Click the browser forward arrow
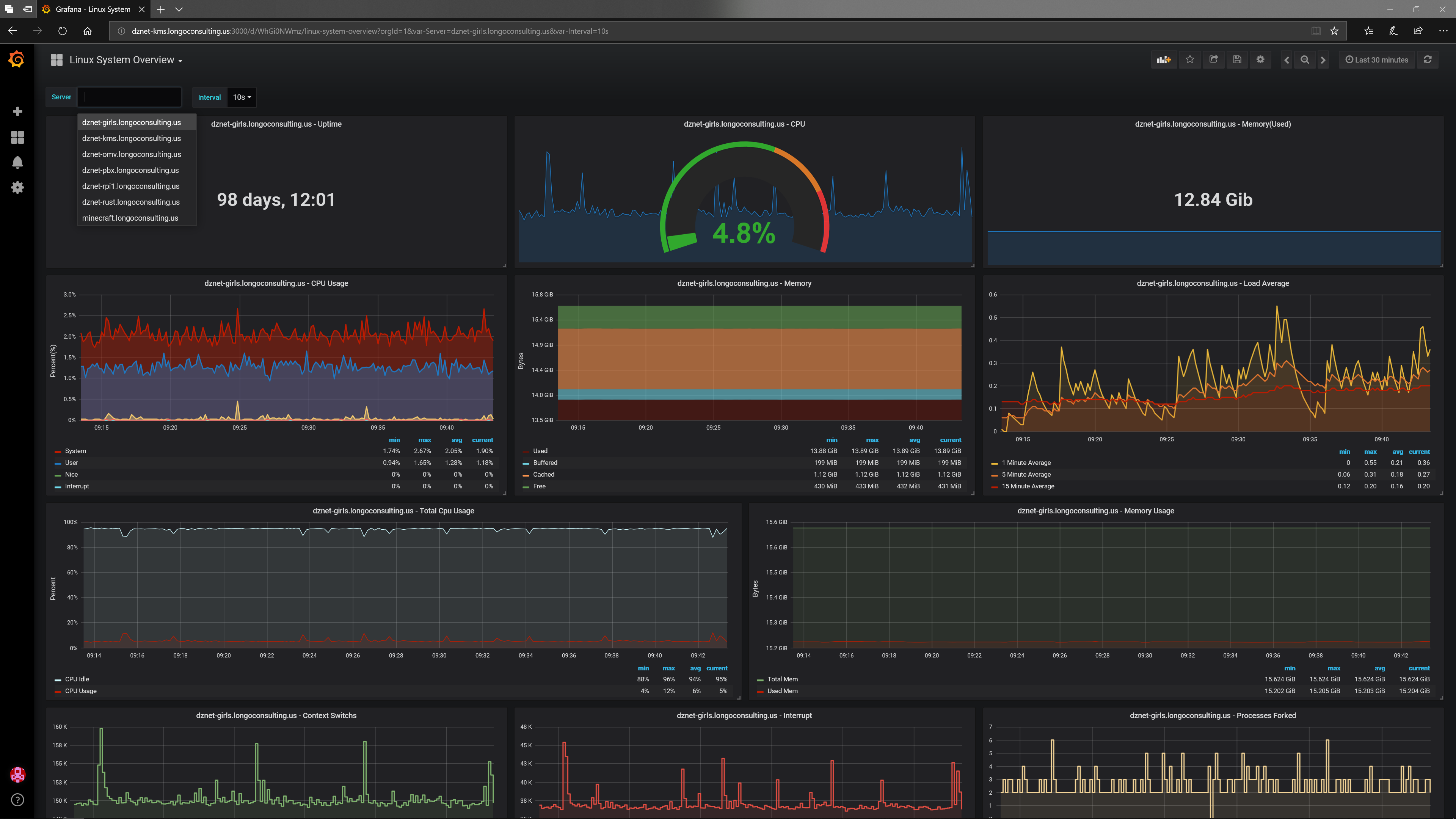The image size is (1456, 819). pos(38,31)
